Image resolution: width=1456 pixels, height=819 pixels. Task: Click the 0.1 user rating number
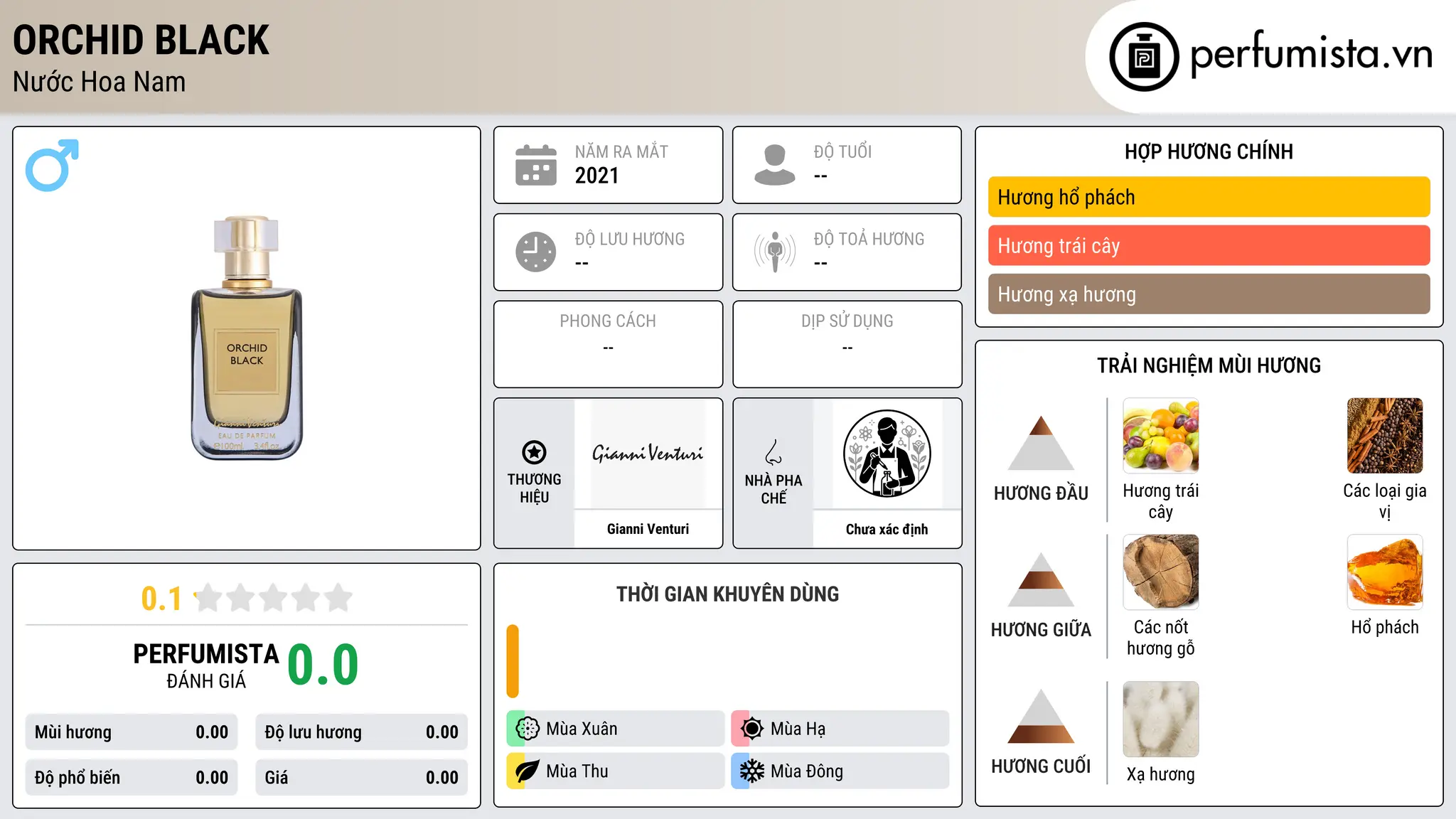coord(161,599)
